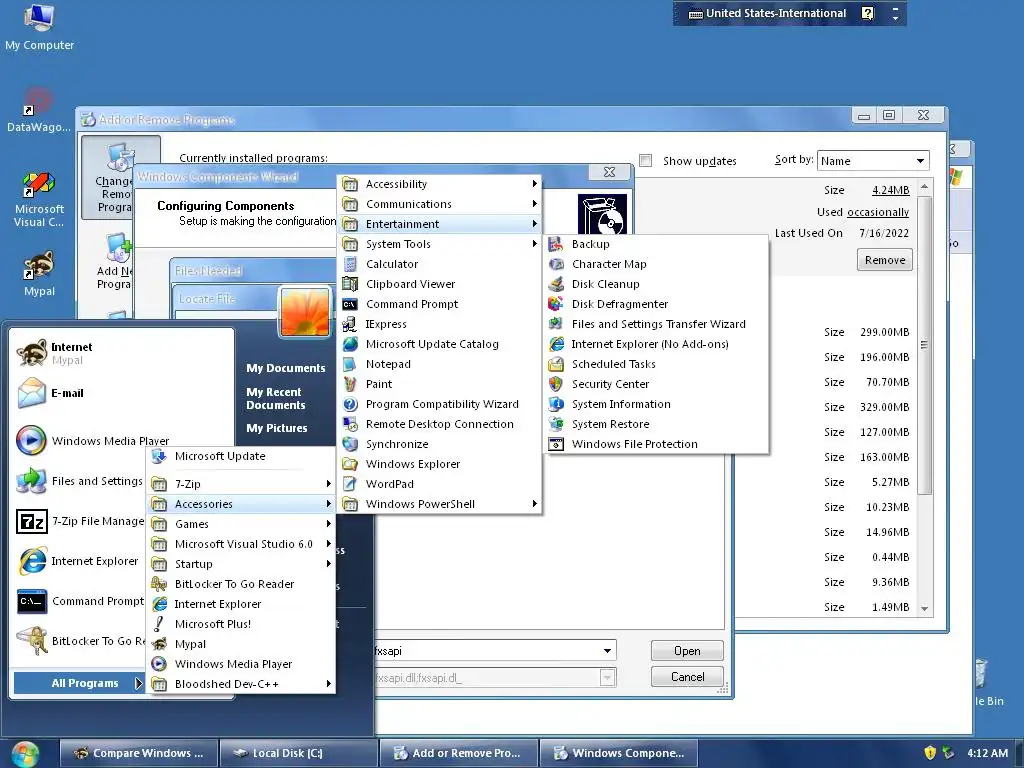Open My Recent Documents
This screenshot has height=768, width=1024.
(276, 398)
